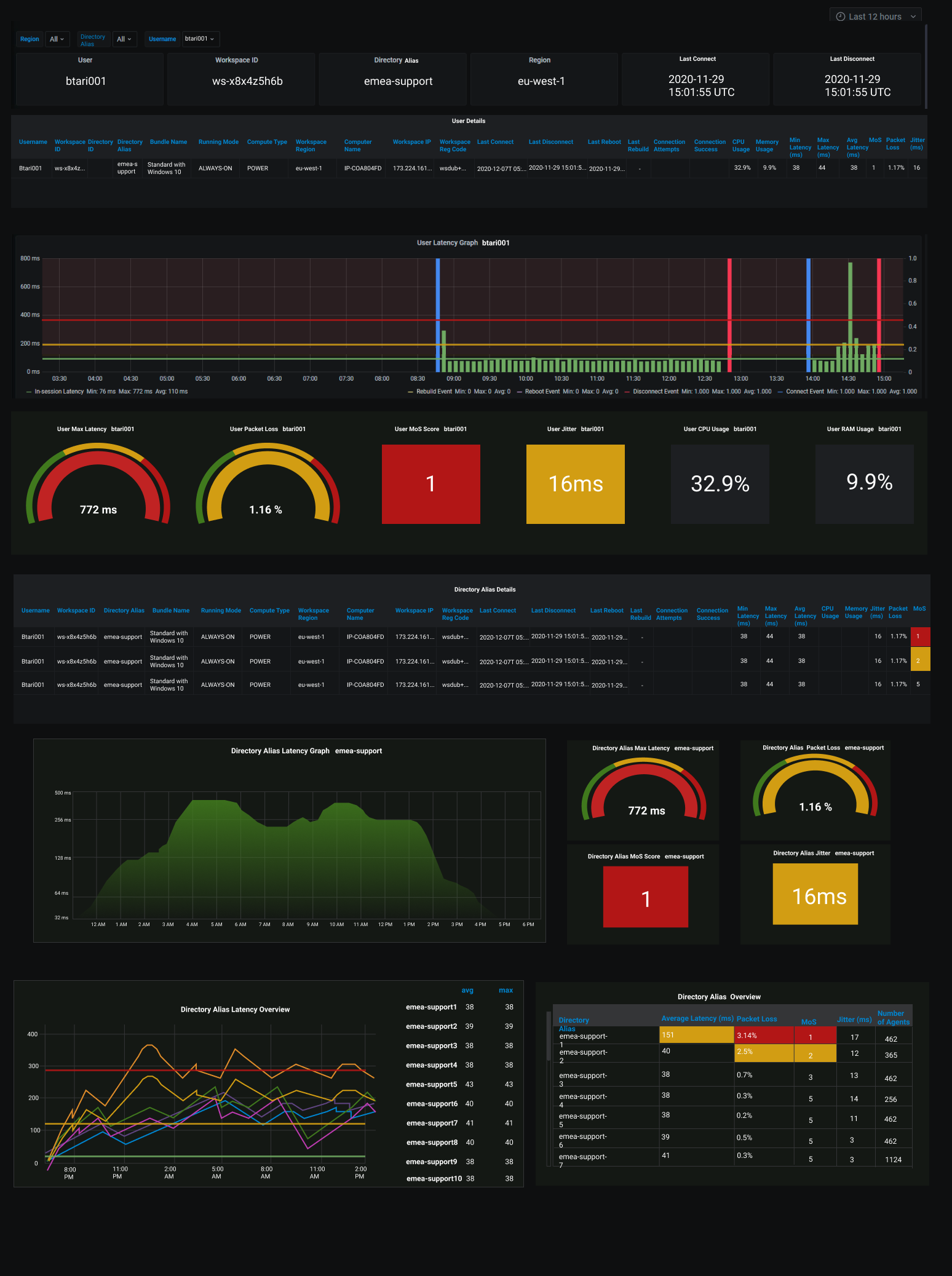This screenshot has width=952, height=1276.
Task: Click the yellow MoS cell showing 2 in Directory Alias Details
Action: 921,660
